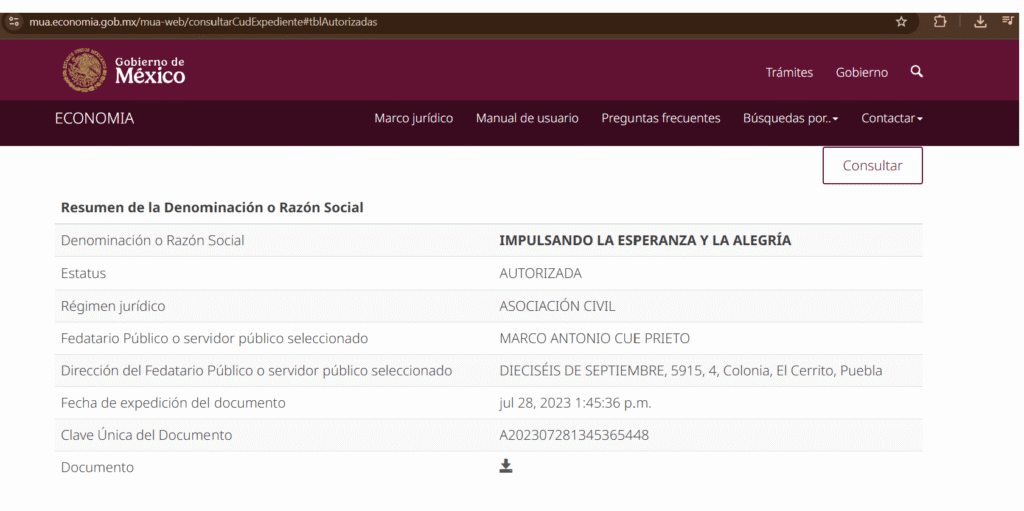Click the media control icon in browser toolbar
Image resolution: width=1024 pixels, height=511 pixels.
pos(1008,21)
